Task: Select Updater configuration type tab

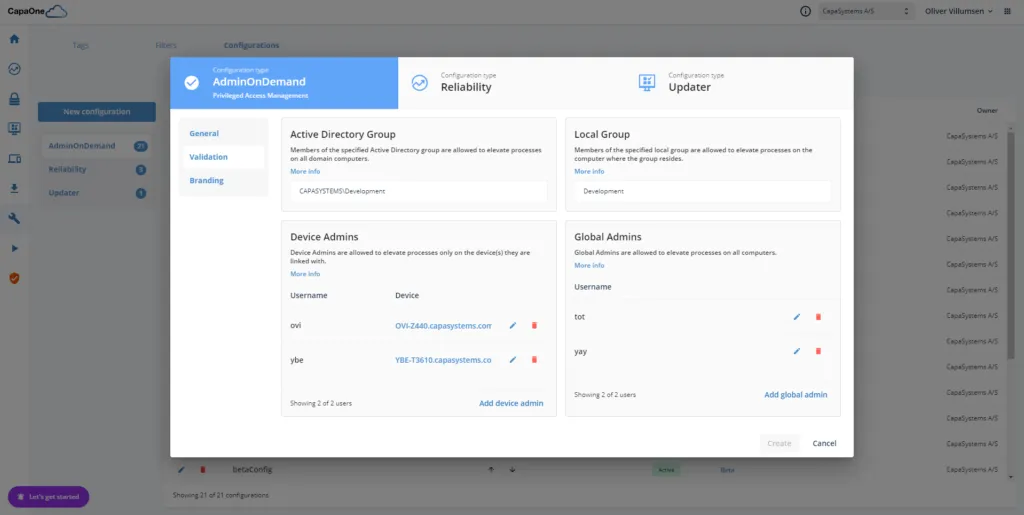Action: click(x=739, y=83)
